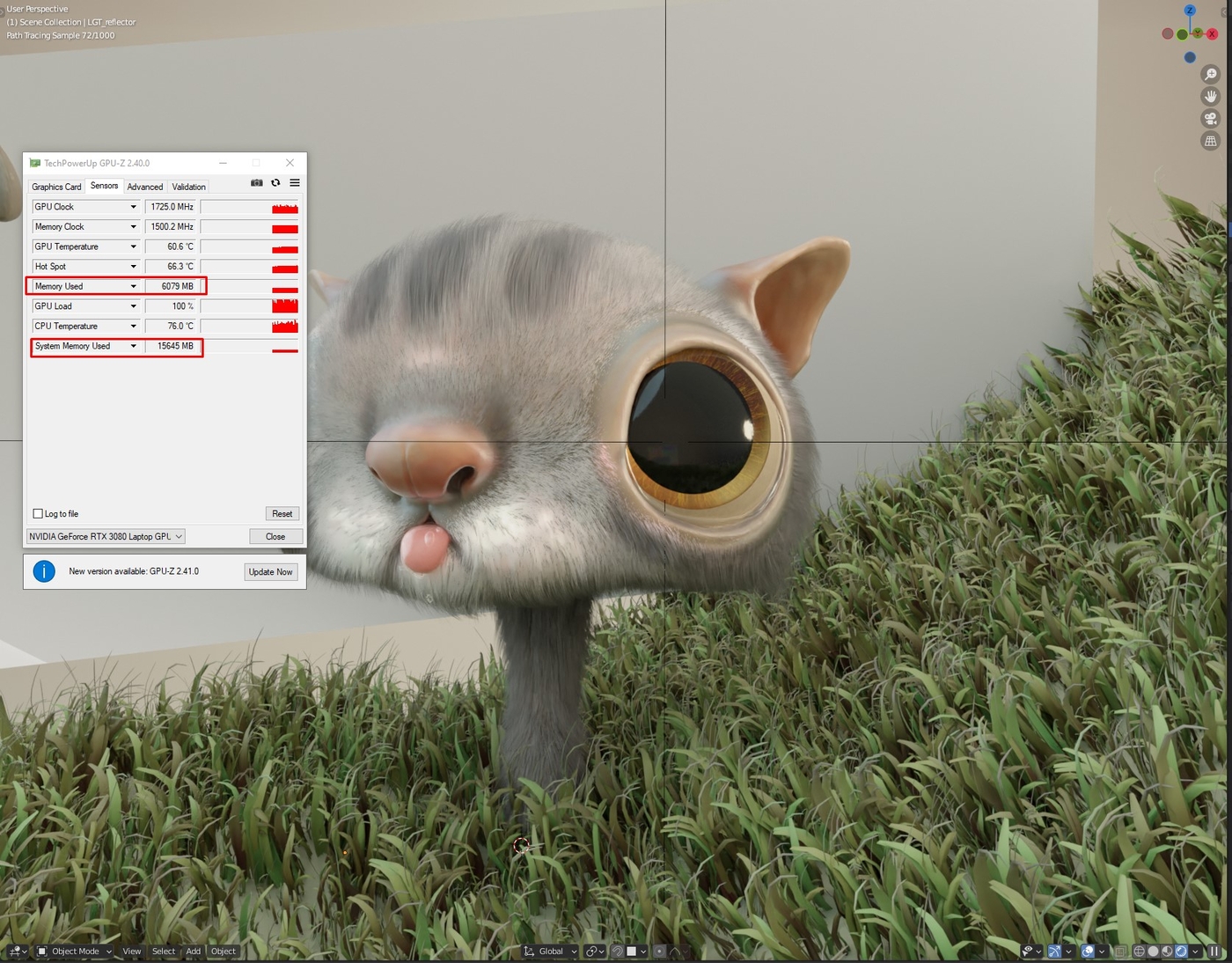Switch to the Advanced tab in GPU-Z
Viewport: 1232px width, 963px height.
tap(145, 187)
